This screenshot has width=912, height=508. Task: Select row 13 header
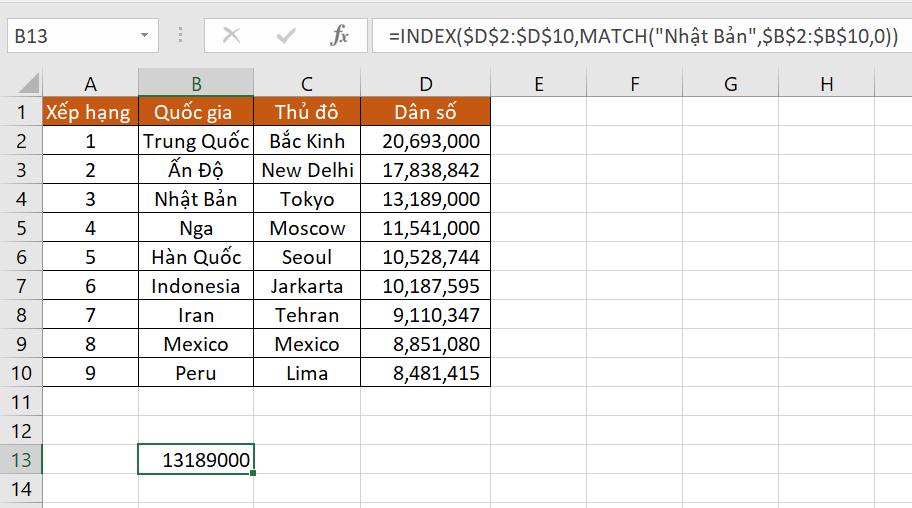point(21,460)
